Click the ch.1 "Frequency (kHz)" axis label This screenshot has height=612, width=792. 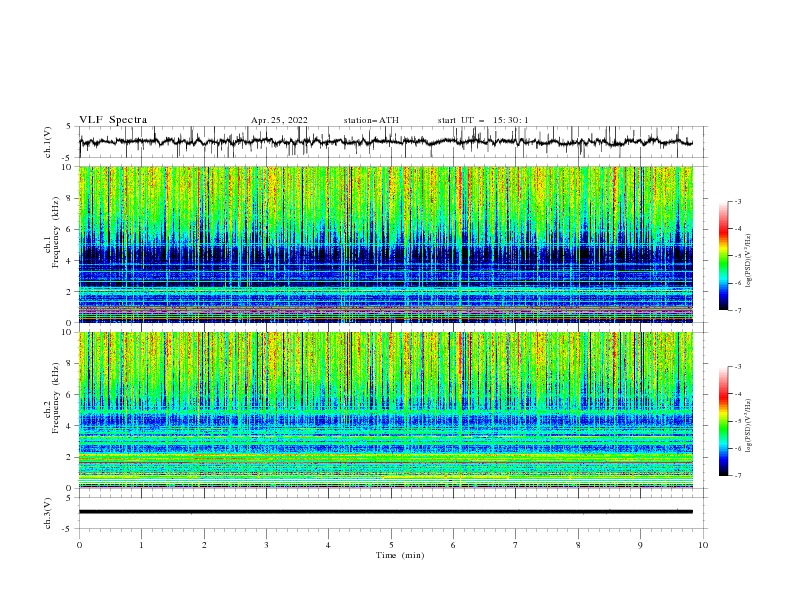pyautogui.click(x=56, y=231)
